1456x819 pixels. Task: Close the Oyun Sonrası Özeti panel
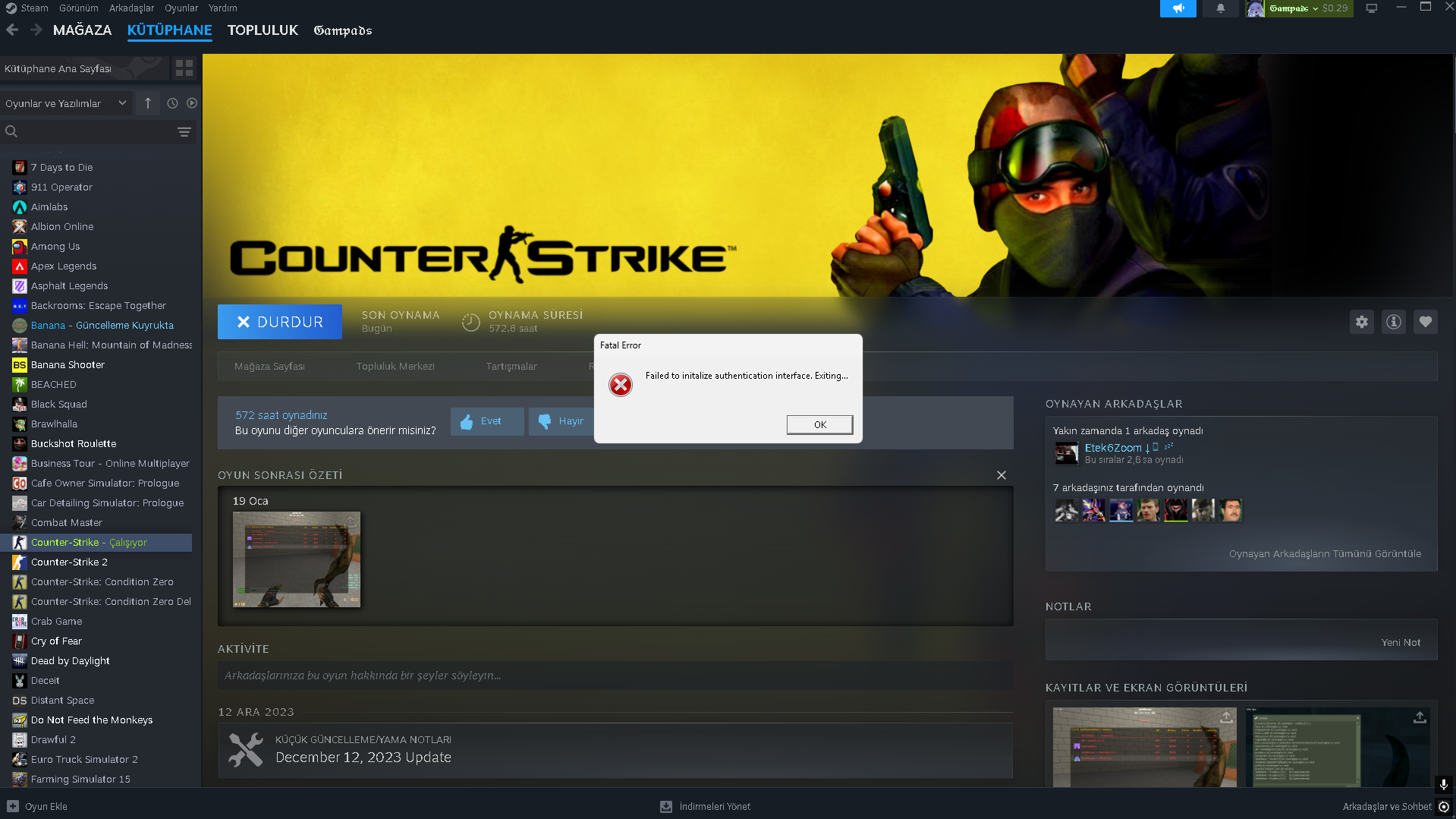tap(1002, 475)
